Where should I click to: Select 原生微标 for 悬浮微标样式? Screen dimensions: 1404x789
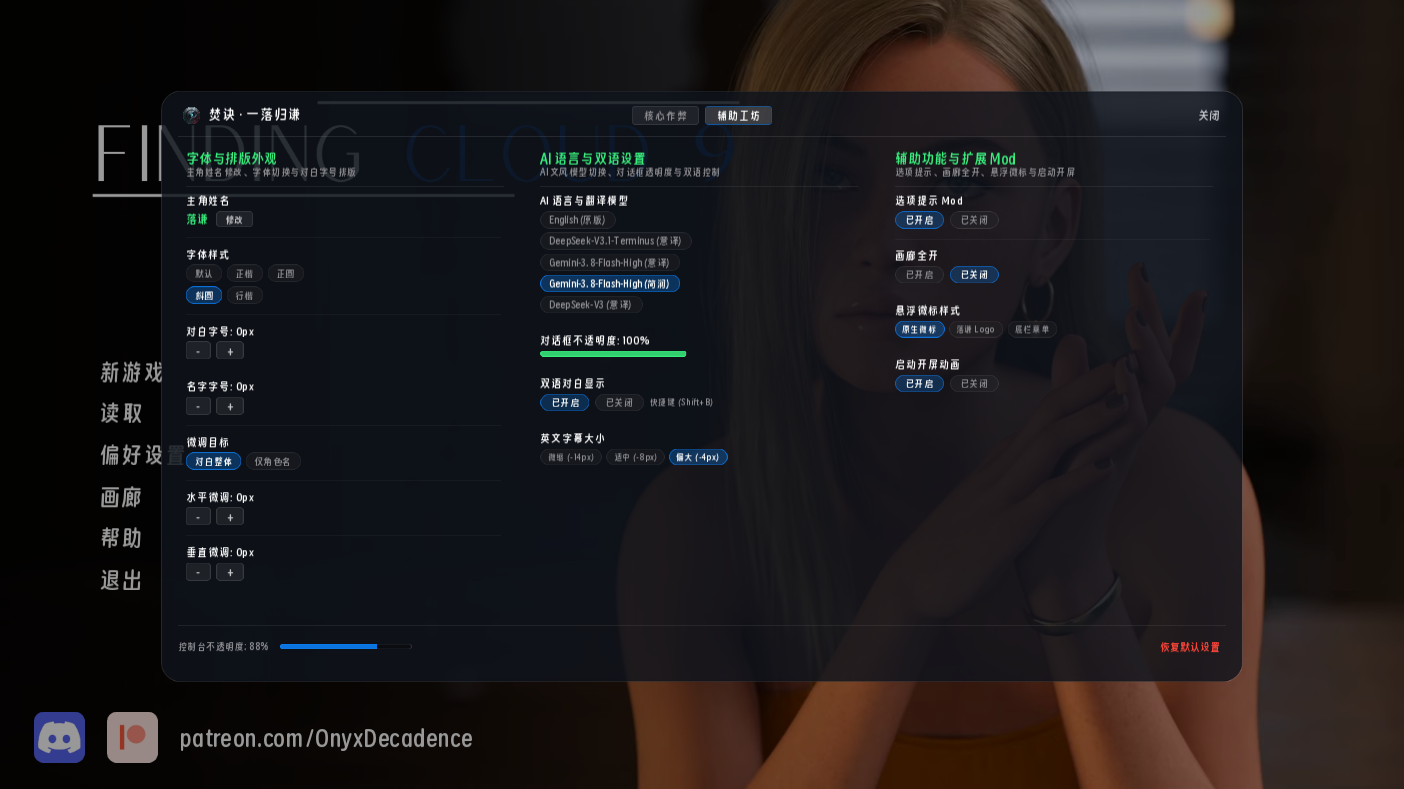pos(920,329)
